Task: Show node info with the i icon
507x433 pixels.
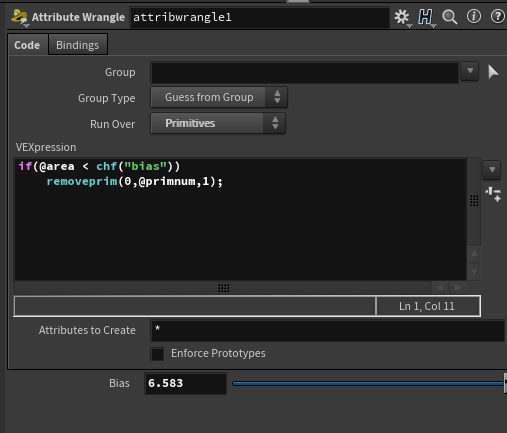Action: click(x=474, y=16)
